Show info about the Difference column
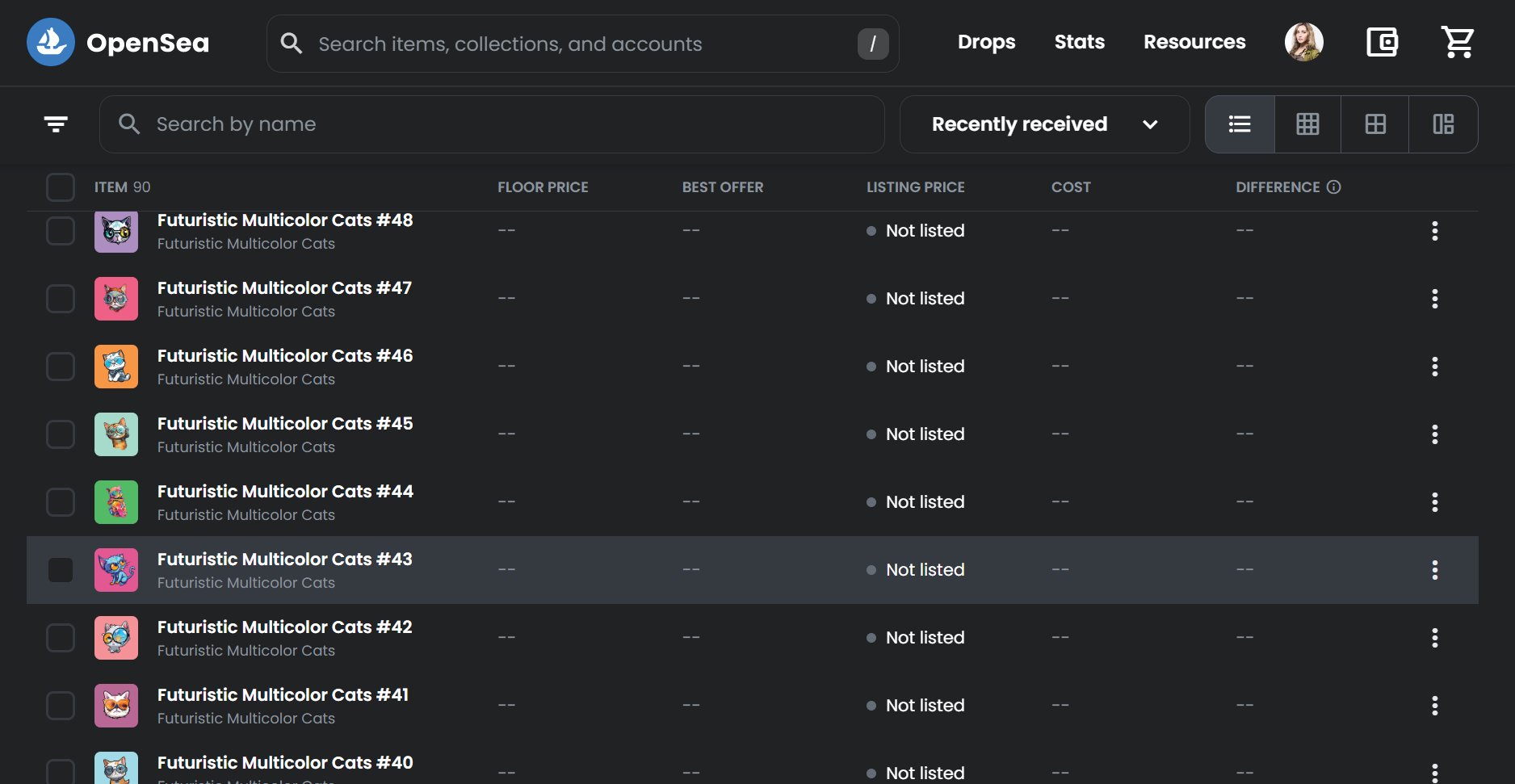Viewport: 1515px width, 784px height. click(1334, 187)
